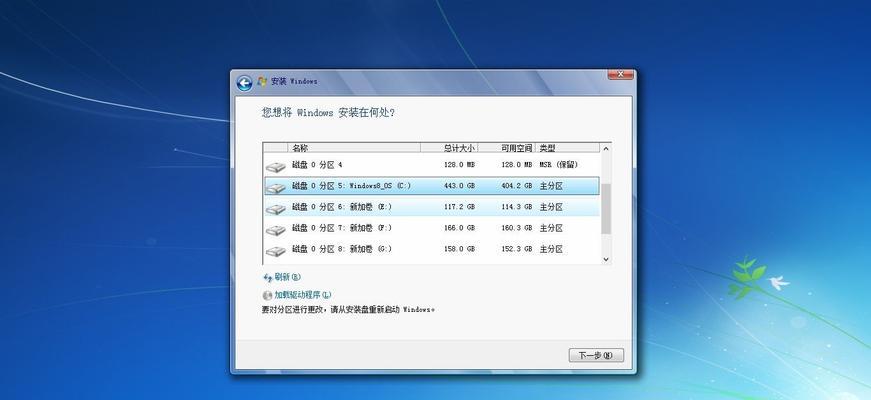Select row 磁盘 0 分区 4

[431, 165]
